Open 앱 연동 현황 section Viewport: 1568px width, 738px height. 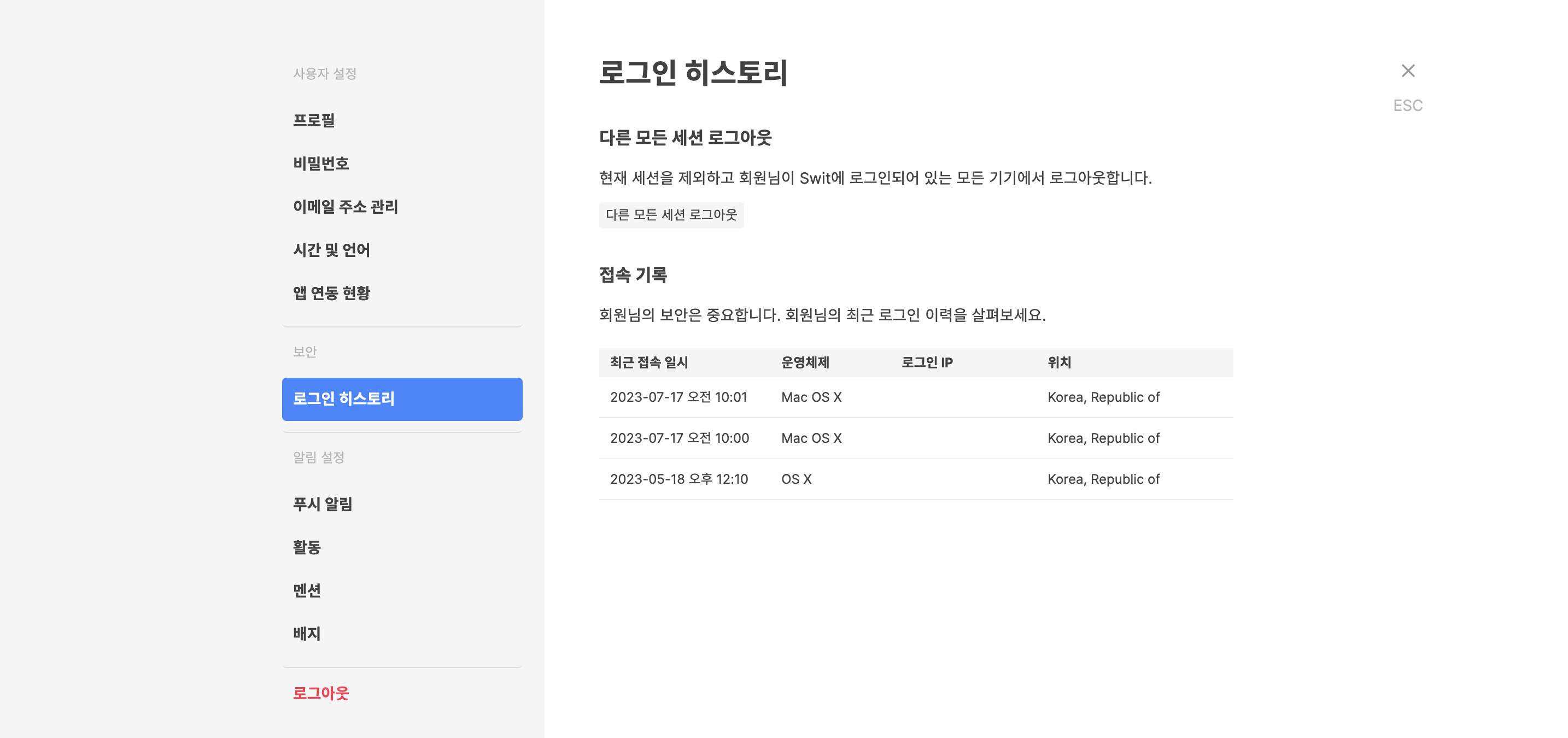click(x=331, y=293)
